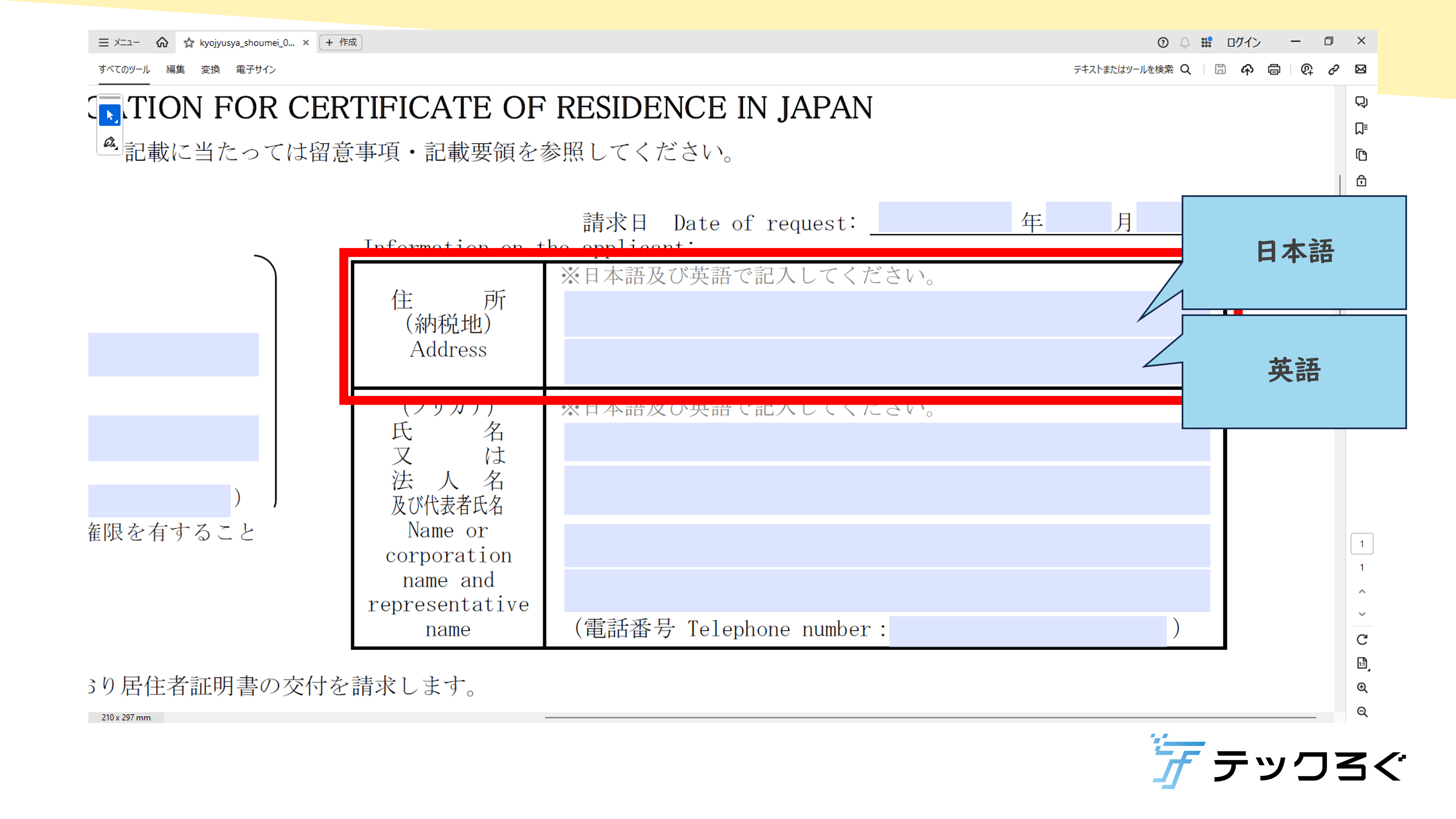Click the current page number box

[x=1362, y=544]
